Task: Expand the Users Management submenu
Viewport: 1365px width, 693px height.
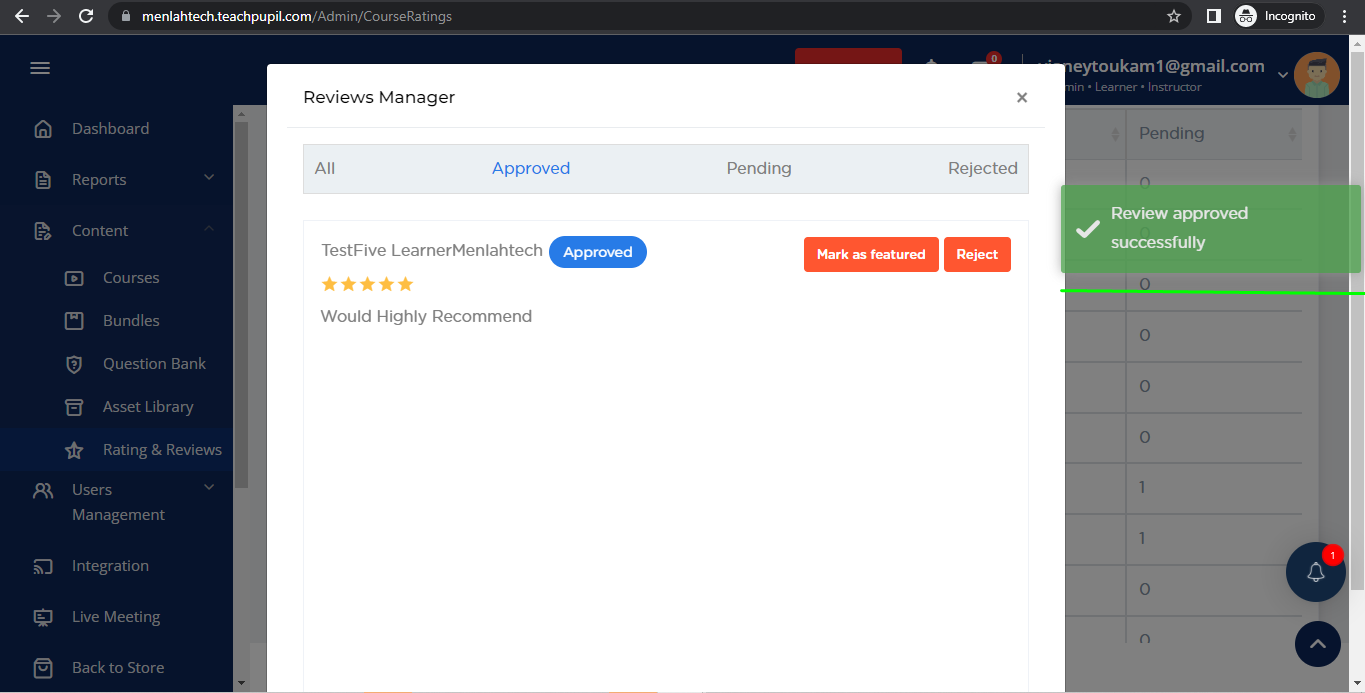Action: (x=209, y=487)
